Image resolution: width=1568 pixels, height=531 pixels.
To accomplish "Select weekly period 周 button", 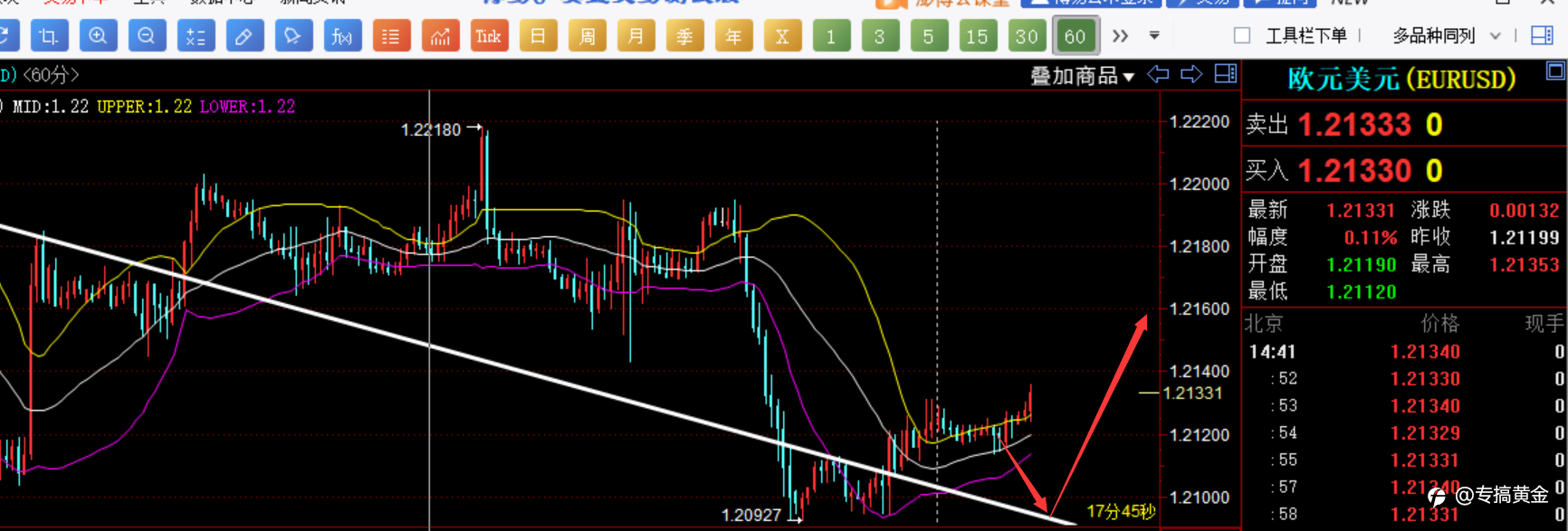I will [587, 36].
